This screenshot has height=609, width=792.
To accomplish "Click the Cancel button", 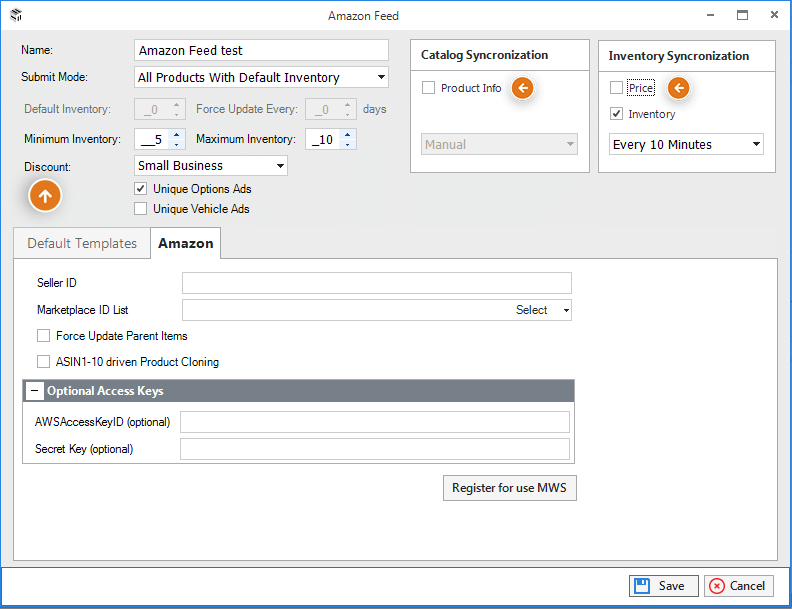I will pos(738,586).
